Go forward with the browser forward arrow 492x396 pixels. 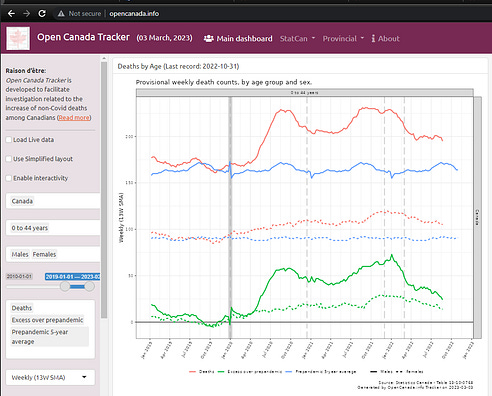pyautogui.click(x=27, y=14)
